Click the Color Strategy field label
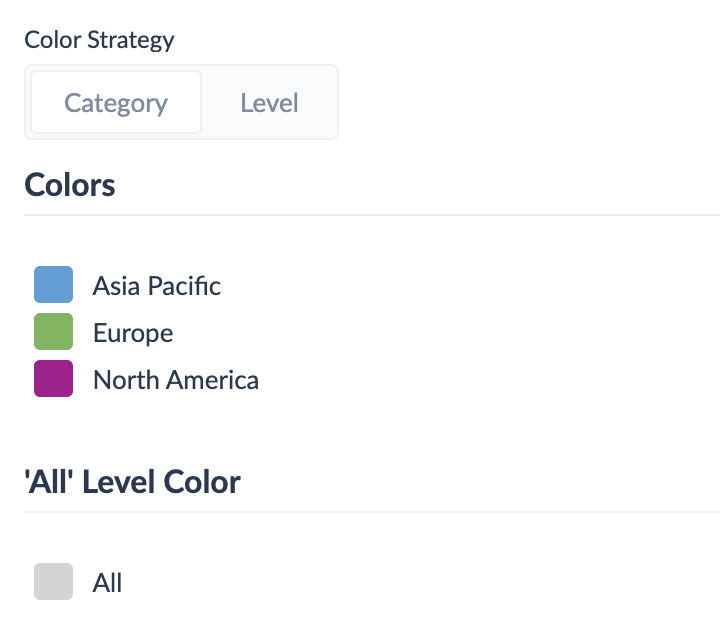 click(x=99, y=40)
